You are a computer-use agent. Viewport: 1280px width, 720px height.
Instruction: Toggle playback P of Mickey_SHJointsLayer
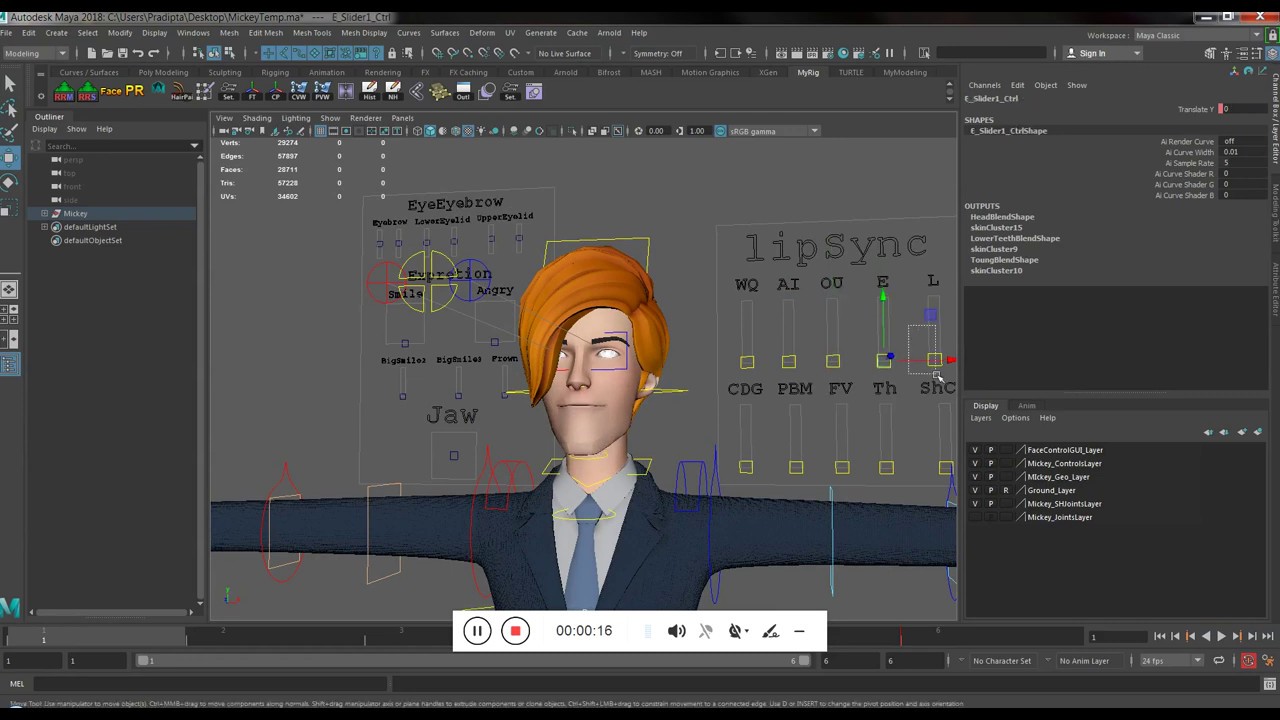pos(991,504)
